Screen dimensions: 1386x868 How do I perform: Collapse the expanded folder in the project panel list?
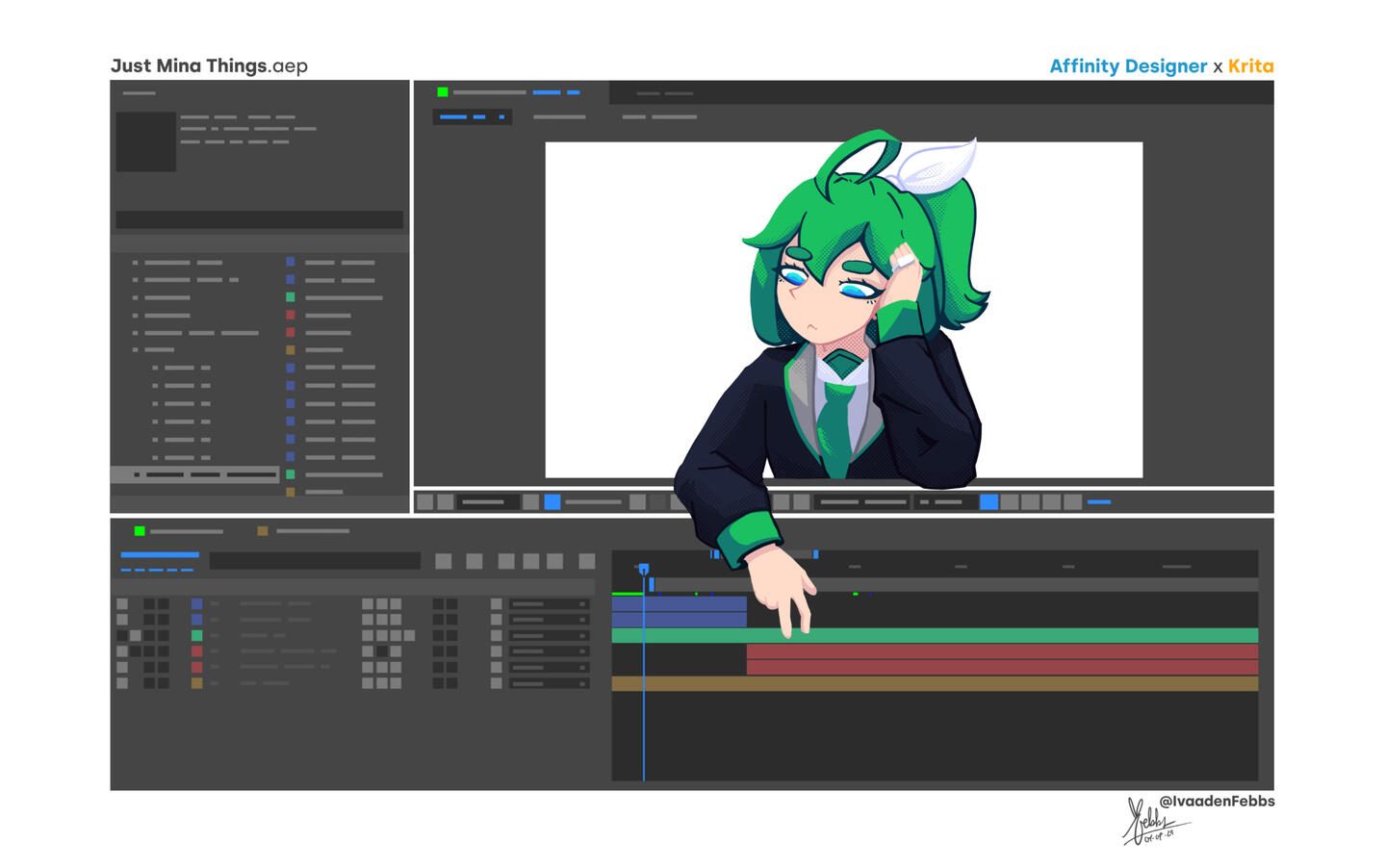click(x=136, y=349)
